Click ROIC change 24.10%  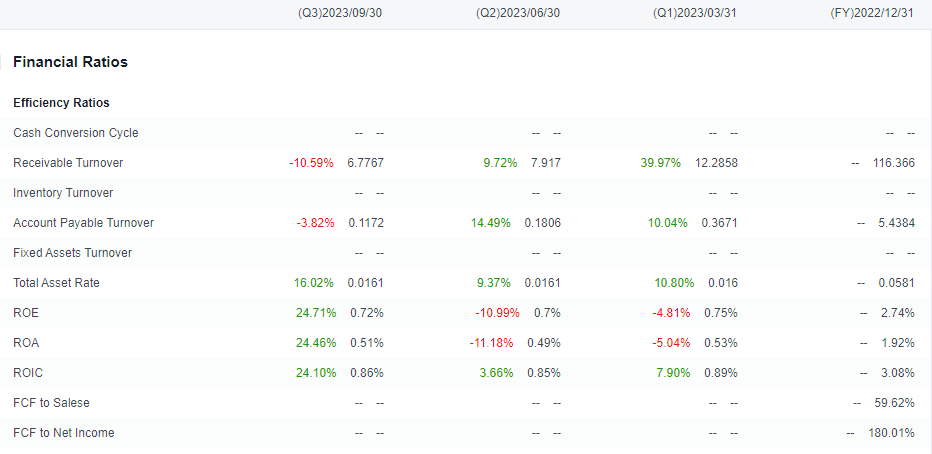(x=316, y=373)
